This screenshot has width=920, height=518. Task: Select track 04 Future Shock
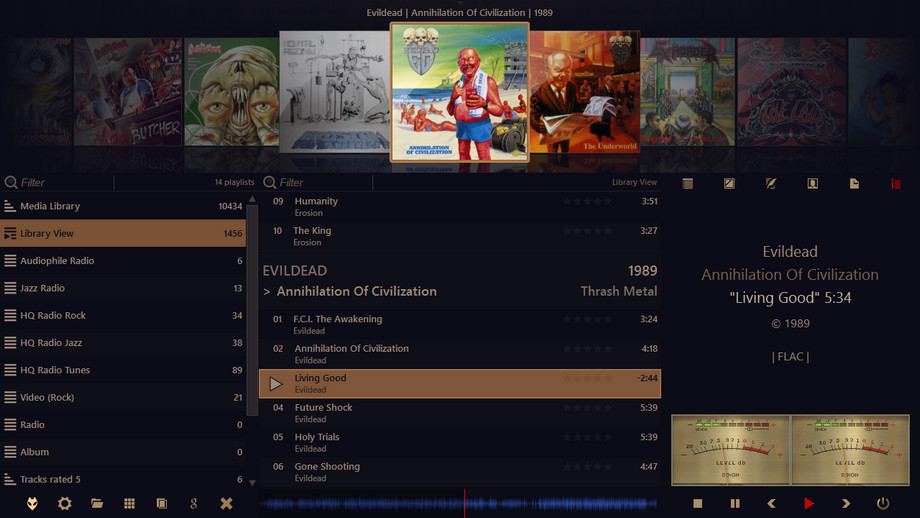click(460, 413)
